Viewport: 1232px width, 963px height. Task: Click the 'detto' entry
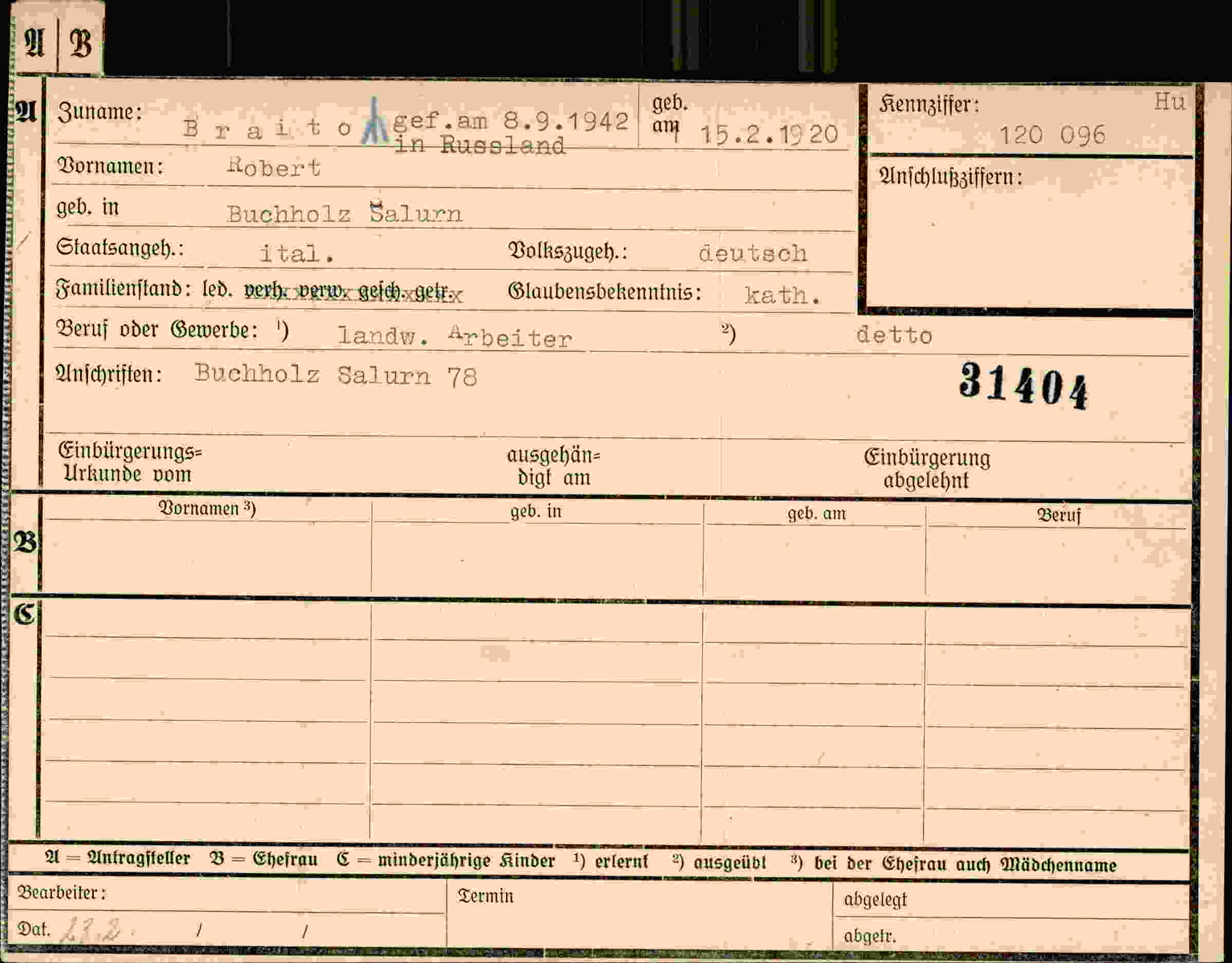click(894, 335)
